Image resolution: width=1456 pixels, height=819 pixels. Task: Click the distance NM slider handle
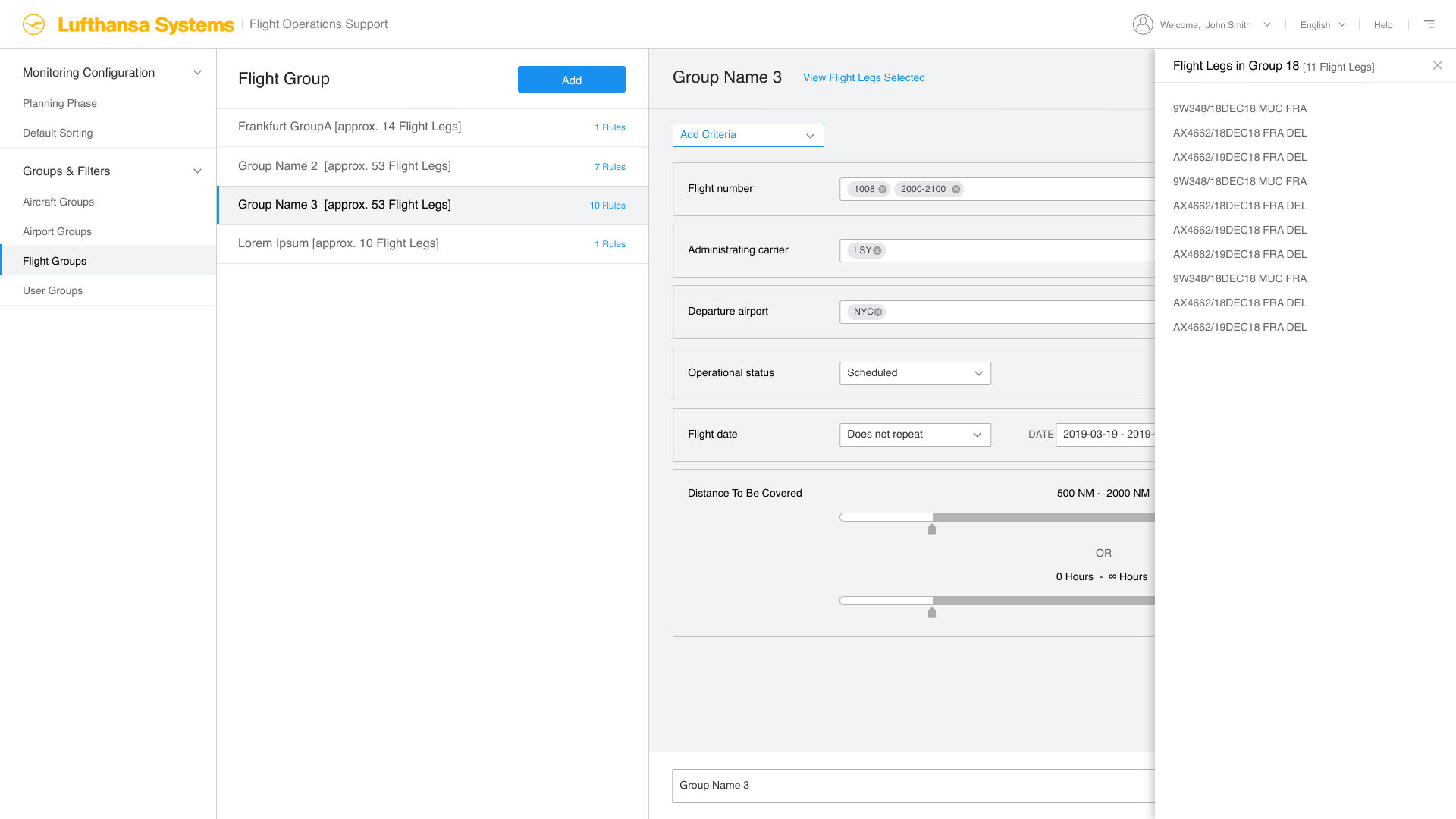[x=932, y=529]
